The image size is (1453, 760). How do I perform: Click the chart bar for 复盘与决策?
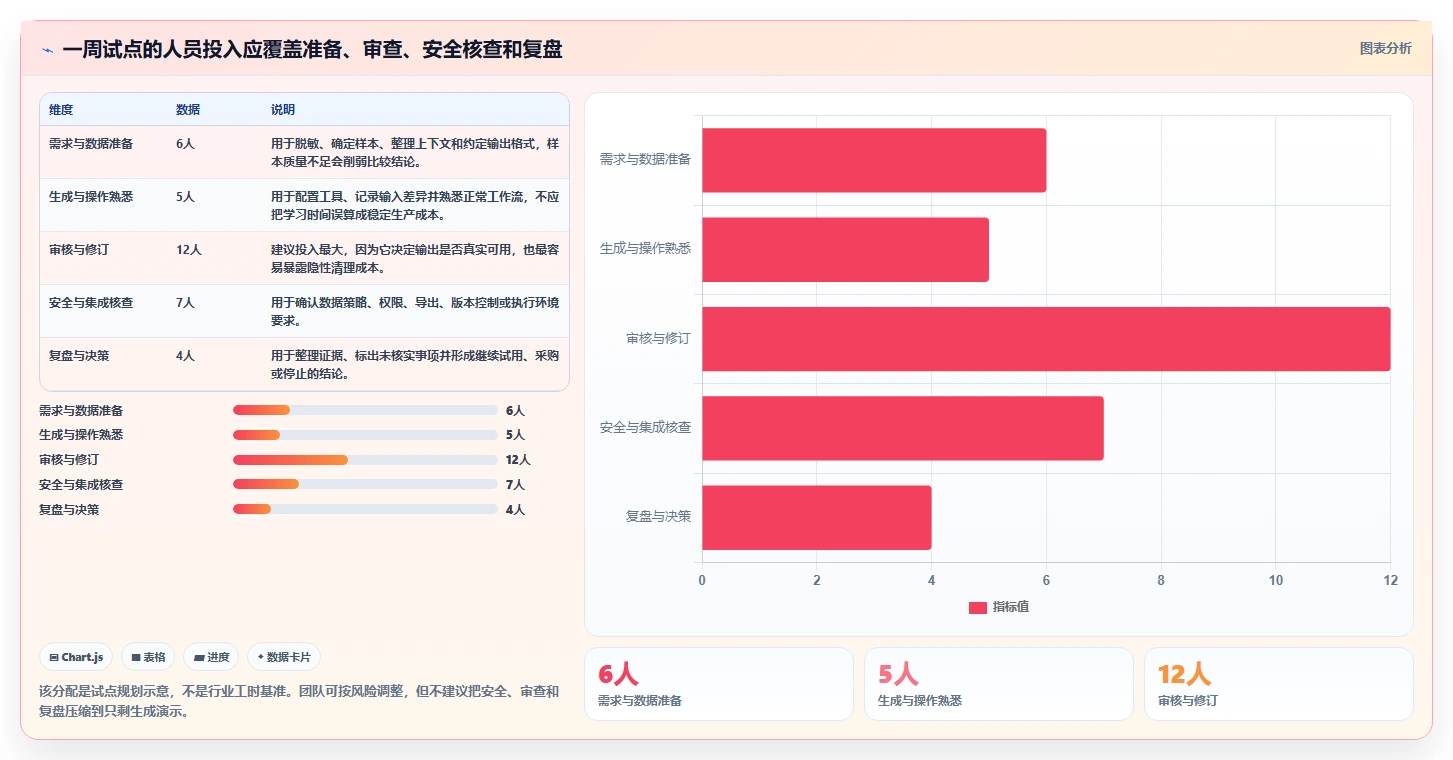pos(816,517)
